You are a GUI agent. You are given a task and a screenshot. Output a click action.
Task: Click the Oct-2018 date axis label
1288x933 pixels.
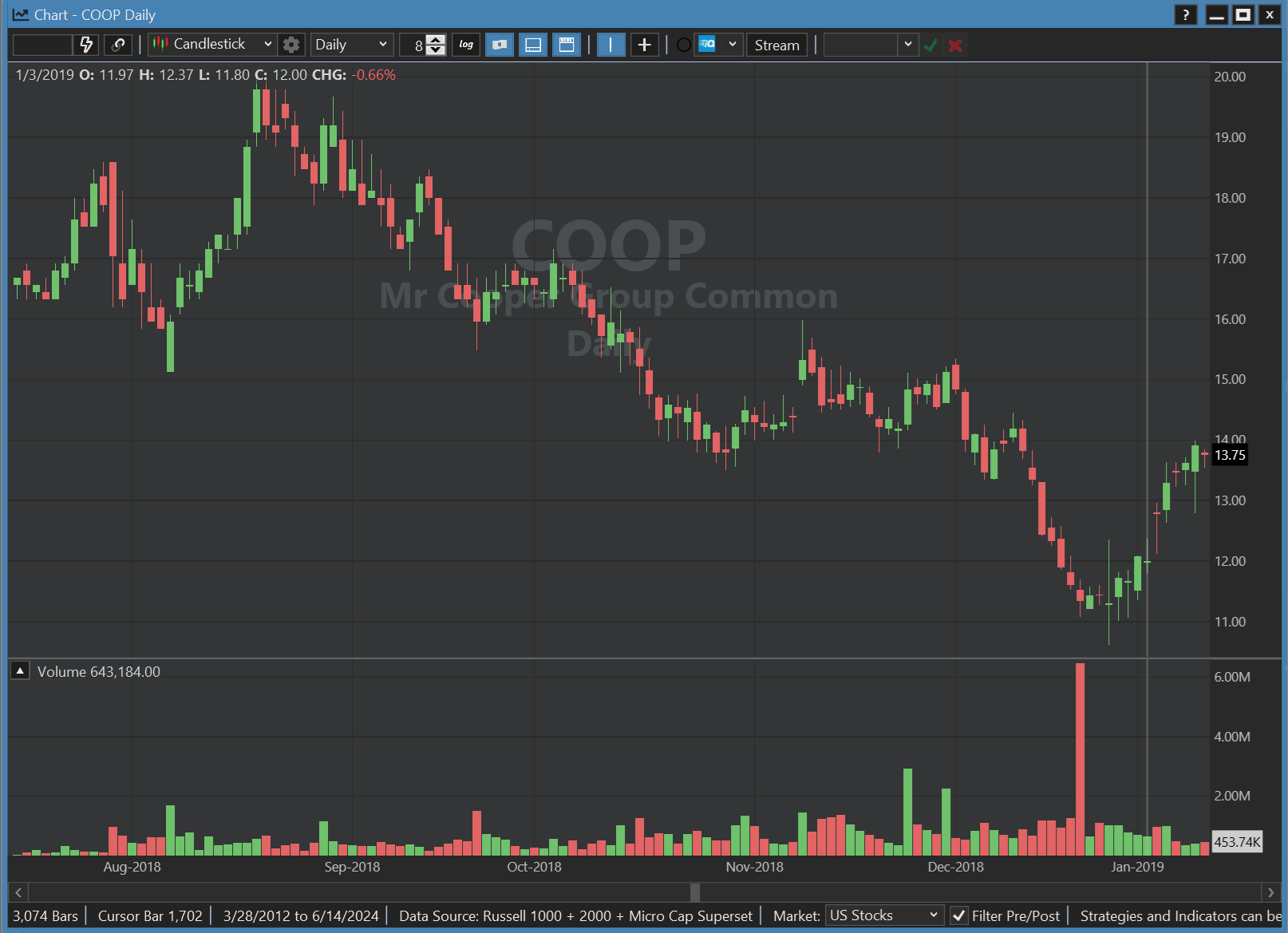click(534, 867)
